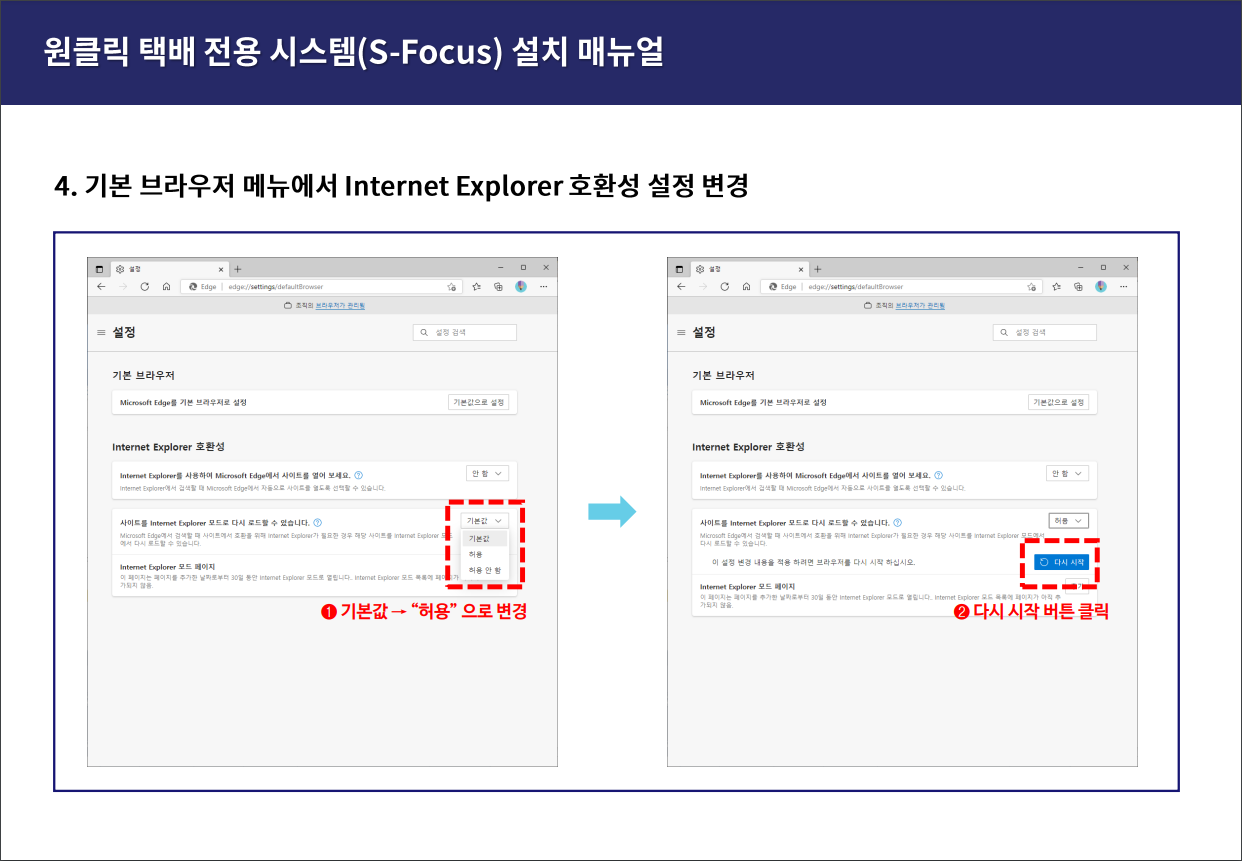1242x861 pixels.
Task: Click '기본값으로 설정' button in the right Edge window
Action: click(1059, 402)
